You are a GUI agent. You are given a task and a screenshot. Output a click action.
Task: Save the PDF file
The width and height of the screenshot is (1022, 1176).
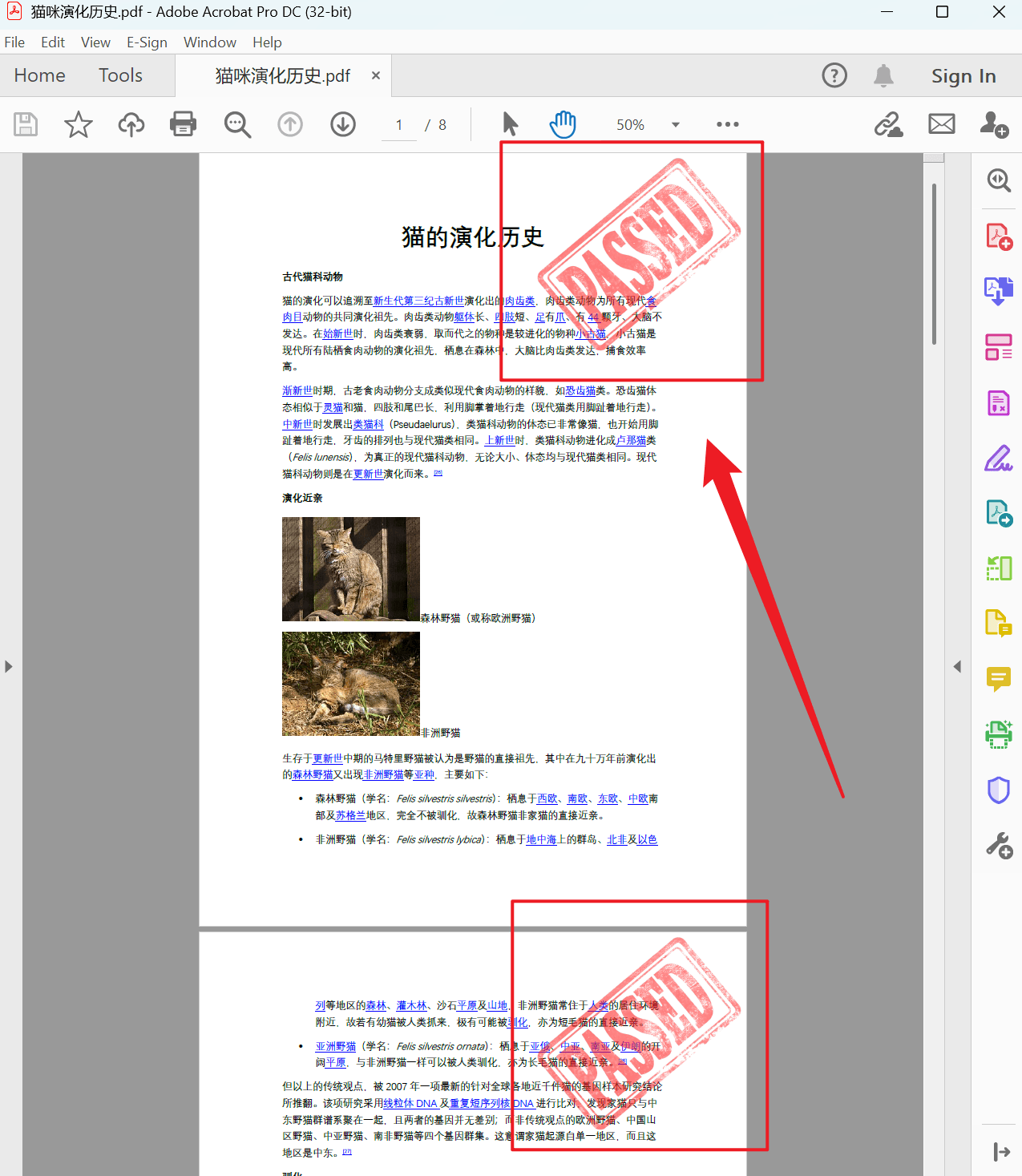[x=25, y=124]
